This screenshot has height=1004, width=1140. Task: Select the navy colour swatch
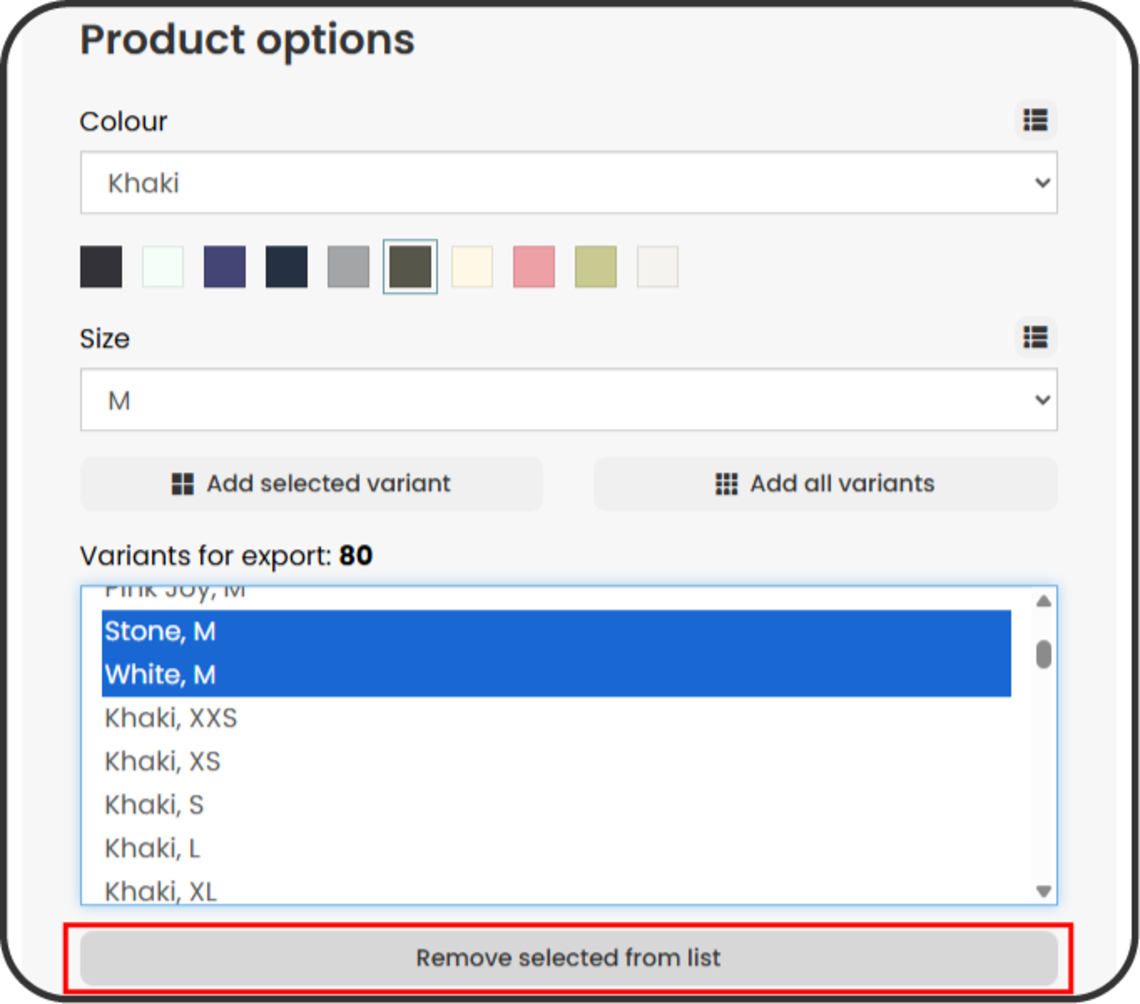click(286, 266)
